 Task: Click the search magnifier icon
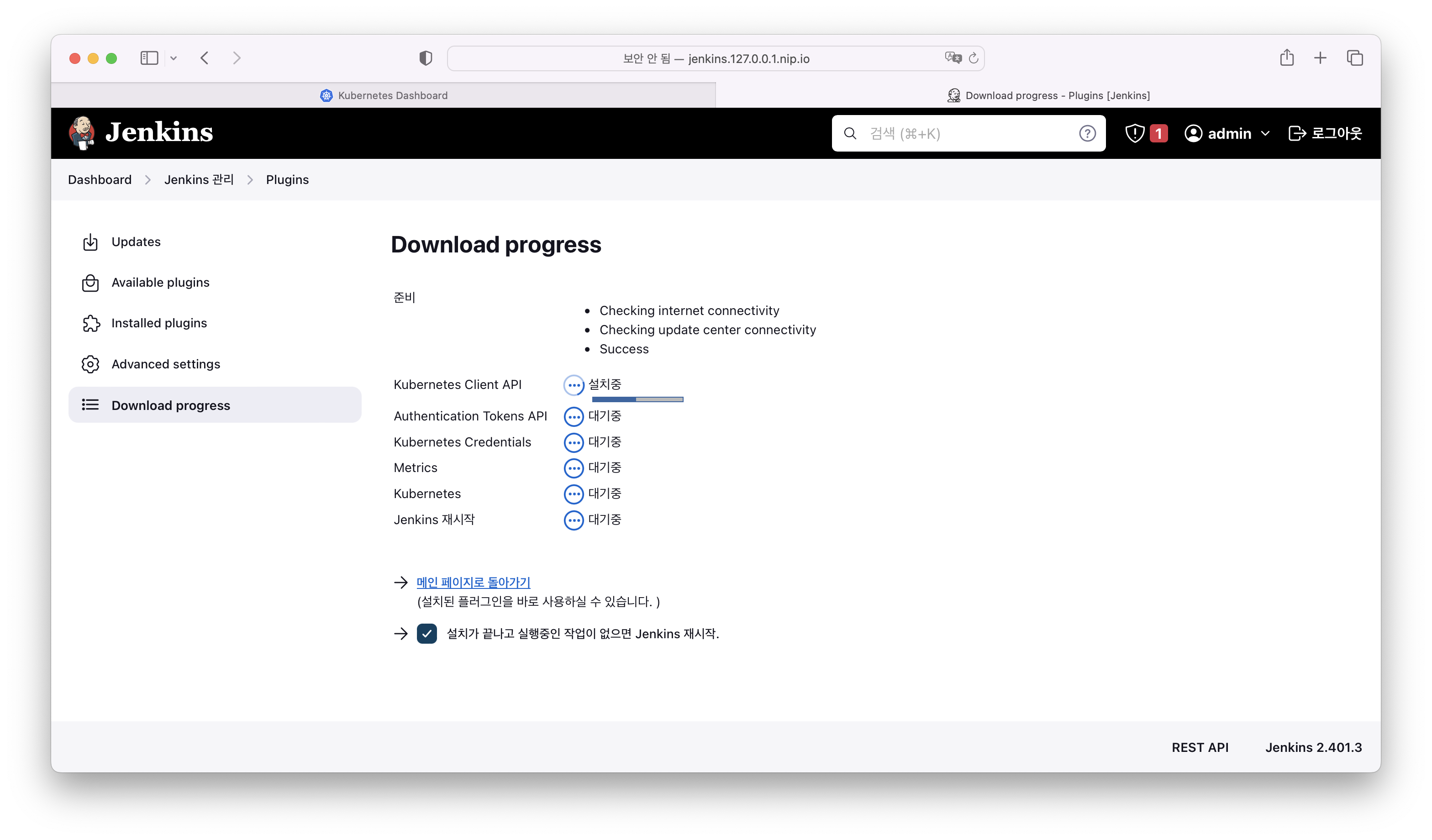(x=850, y=133)
